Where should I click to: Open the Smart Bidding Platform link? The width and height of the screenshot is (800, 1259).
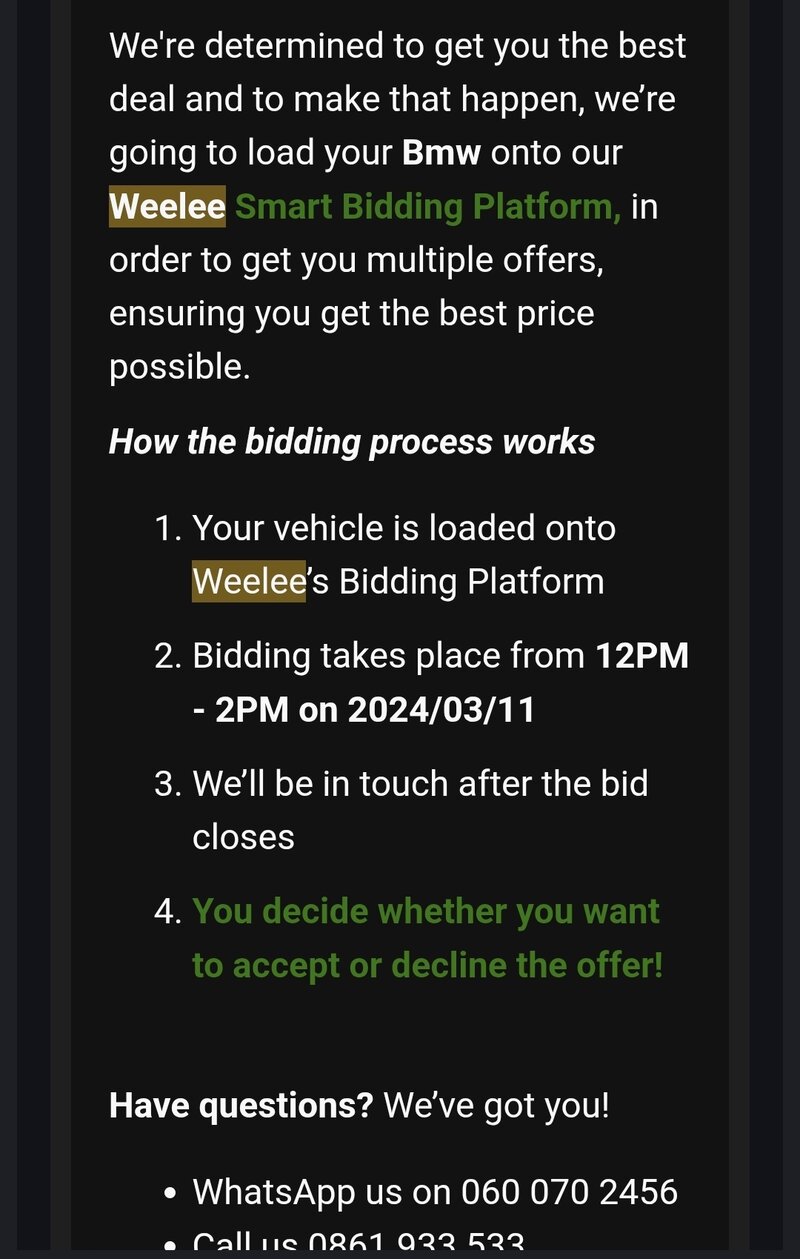pos(427,207)
